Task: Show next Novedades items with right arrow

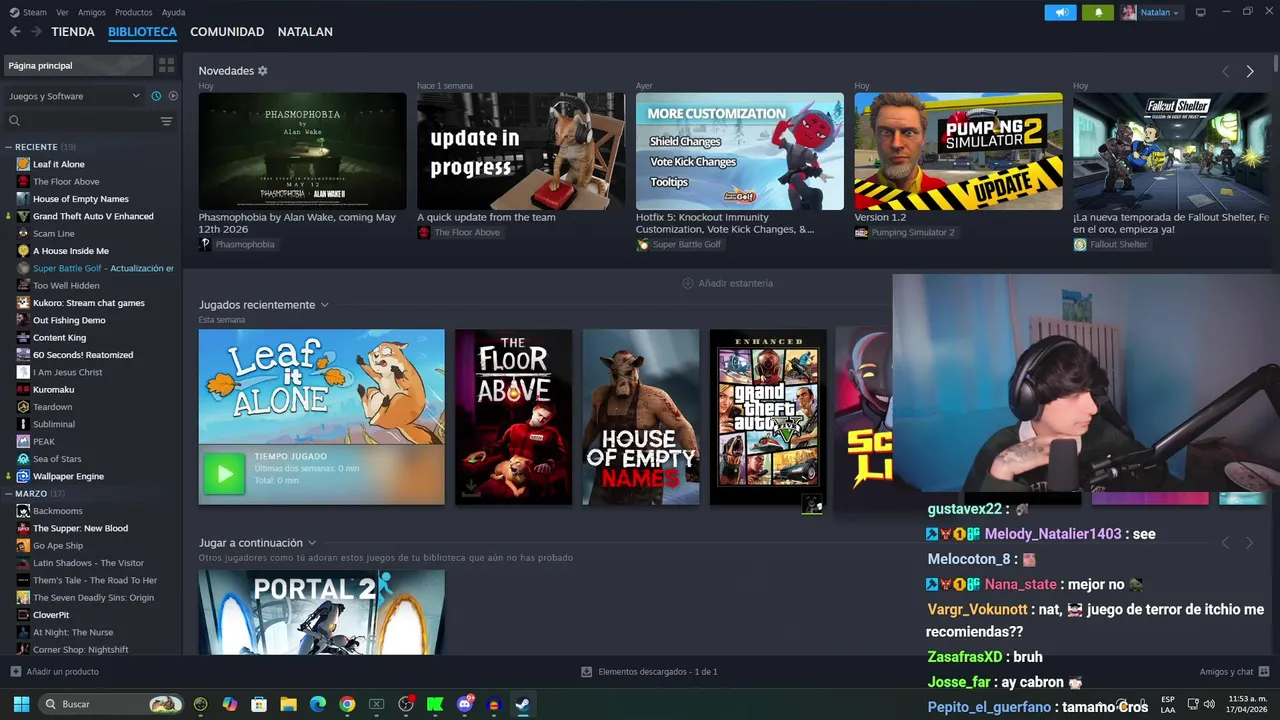Action: coord(1250,71)
